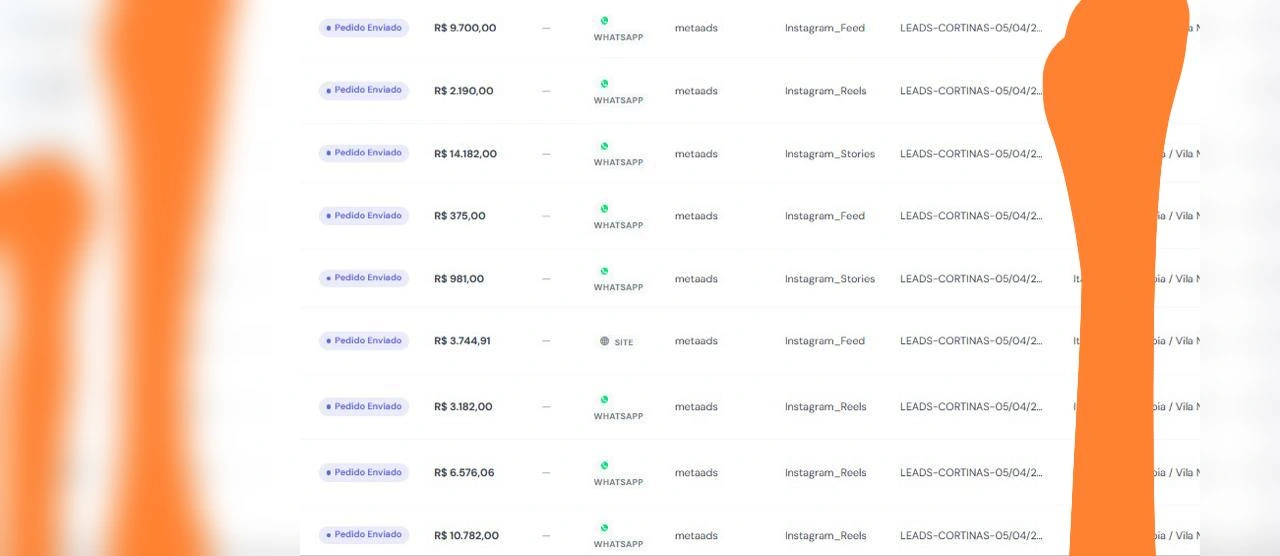Open LEADS-CORTINAS campaign in the R$ 3.182,00 row
This screenshot has height=556, width=1280.
(x=971, y=407)
